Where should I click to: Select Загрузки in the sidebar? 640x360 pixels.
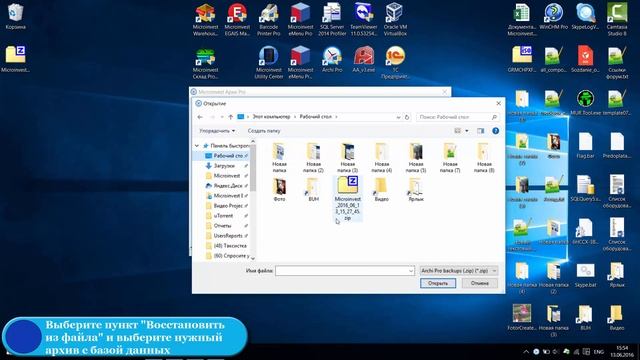point(225,166)
